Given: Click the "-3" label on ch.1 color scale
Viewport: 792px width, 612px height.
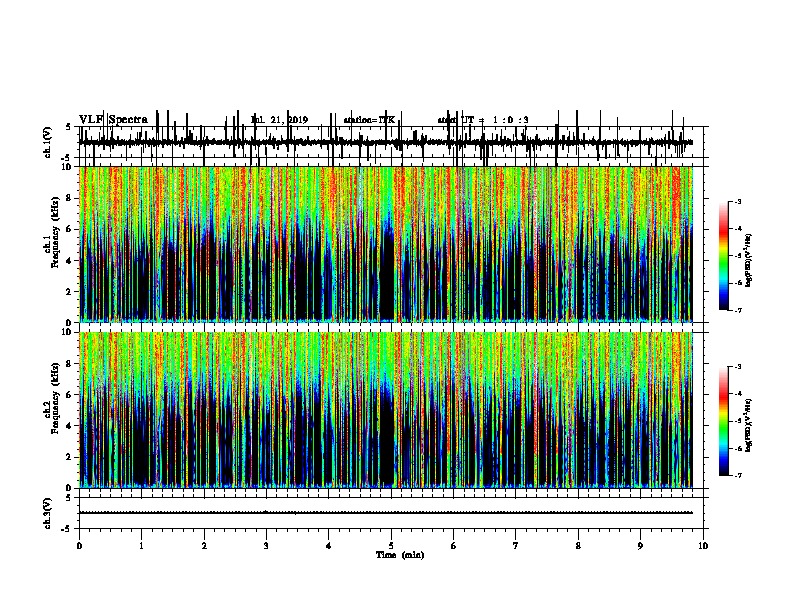Looking at the screenshot, I should 737,201.
